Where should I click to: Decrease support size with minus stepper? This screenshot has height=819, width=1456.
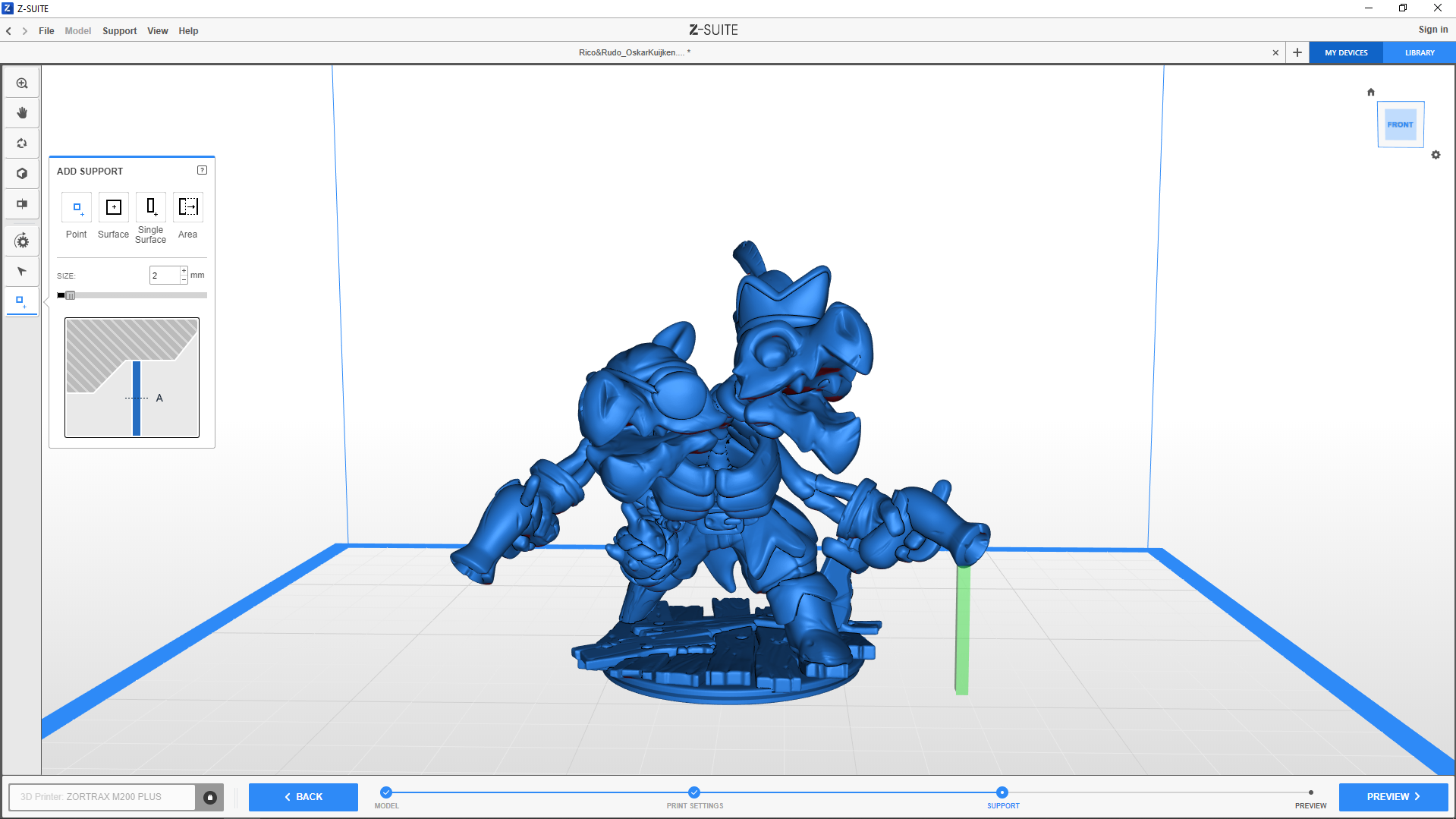coord(184,279)
